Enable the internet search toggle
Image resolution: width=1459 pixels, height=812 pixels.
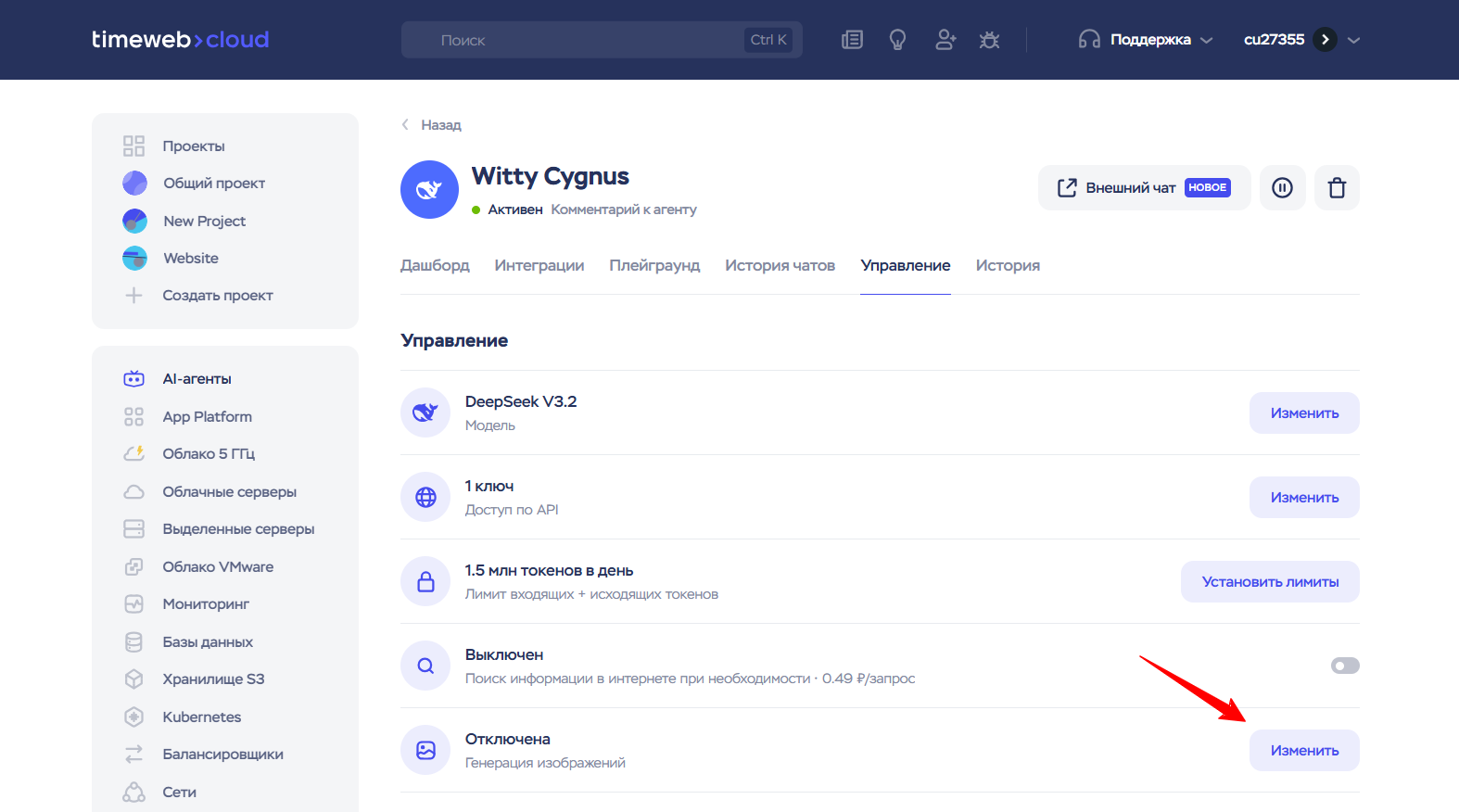(x=1345, y=666)
